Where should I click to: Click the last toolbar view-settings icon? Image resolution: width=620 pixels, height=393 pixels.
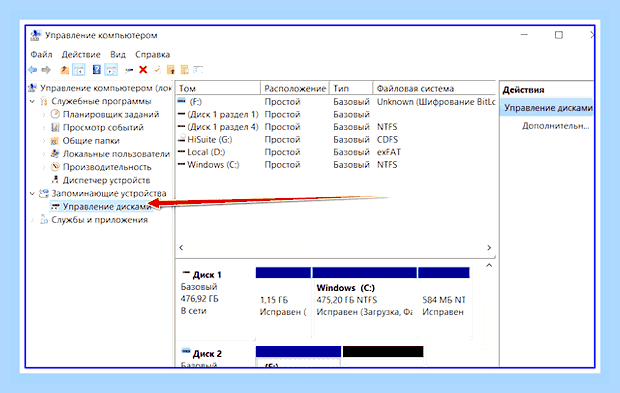pos(198,70)
